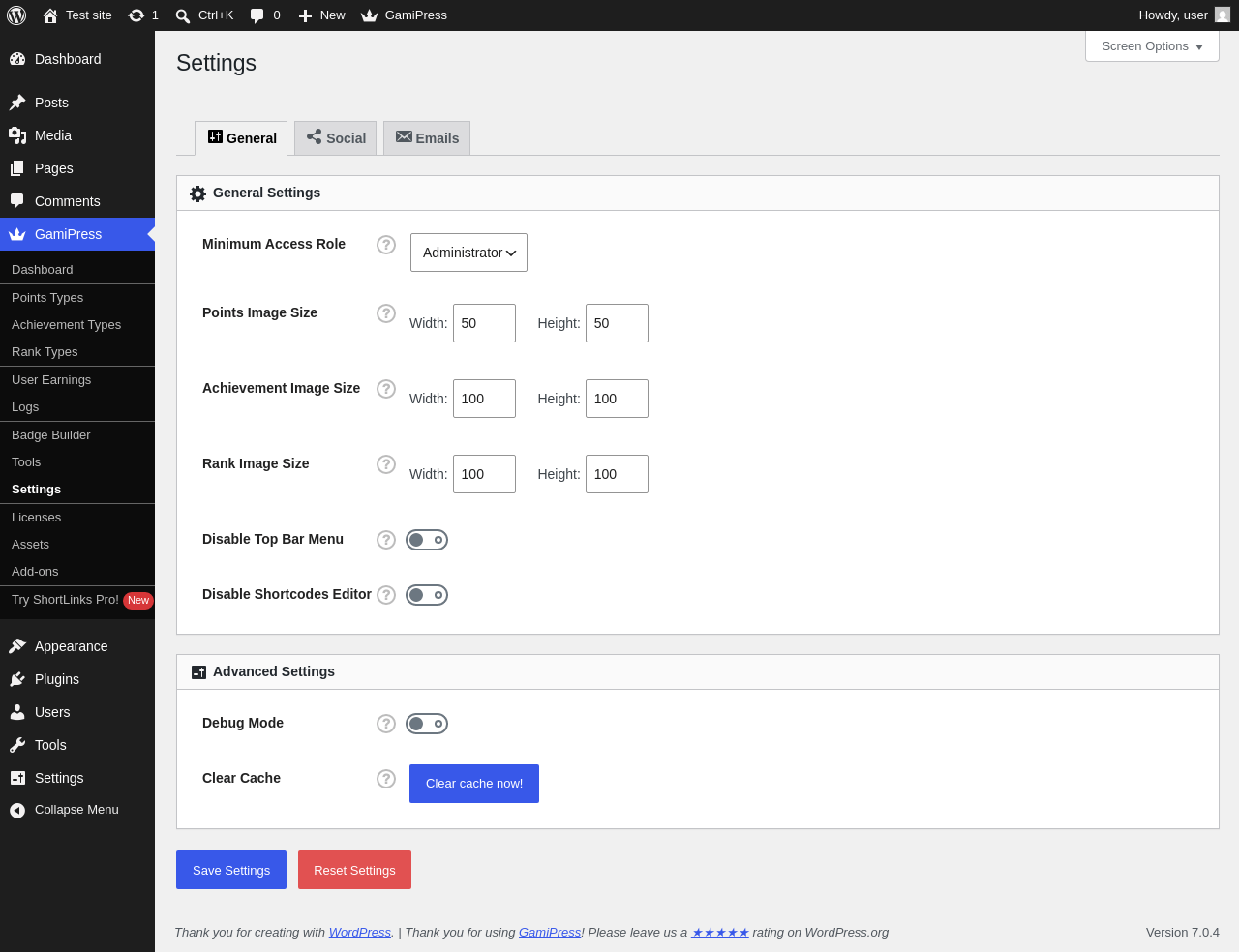The width and height of the screenshot is (1239, 952).
Task: Click the plus New icon in admin bar
Action: point(305,15)
